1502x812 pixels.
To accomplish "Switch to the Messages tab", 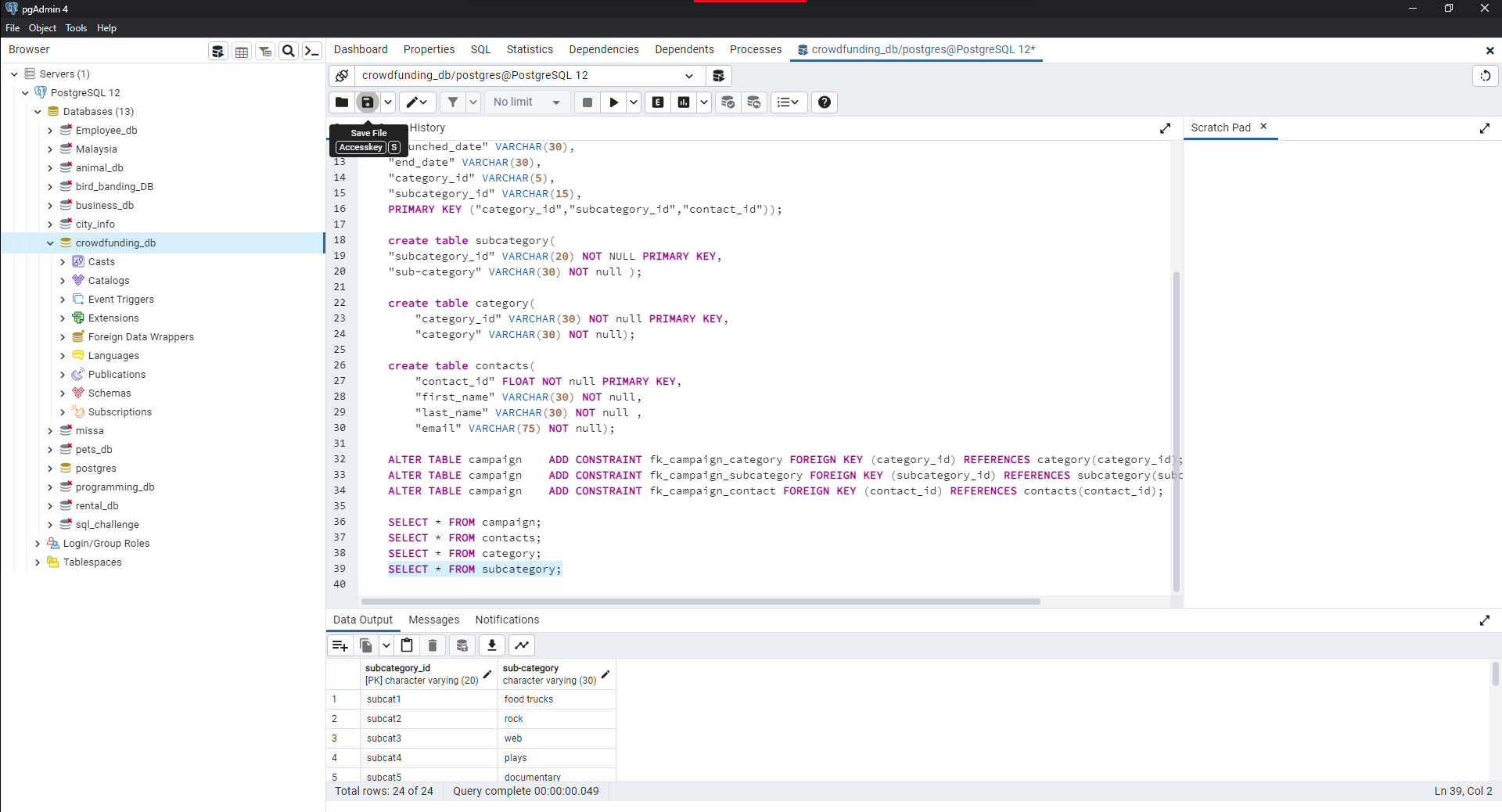I will click(x=433, y=620).
